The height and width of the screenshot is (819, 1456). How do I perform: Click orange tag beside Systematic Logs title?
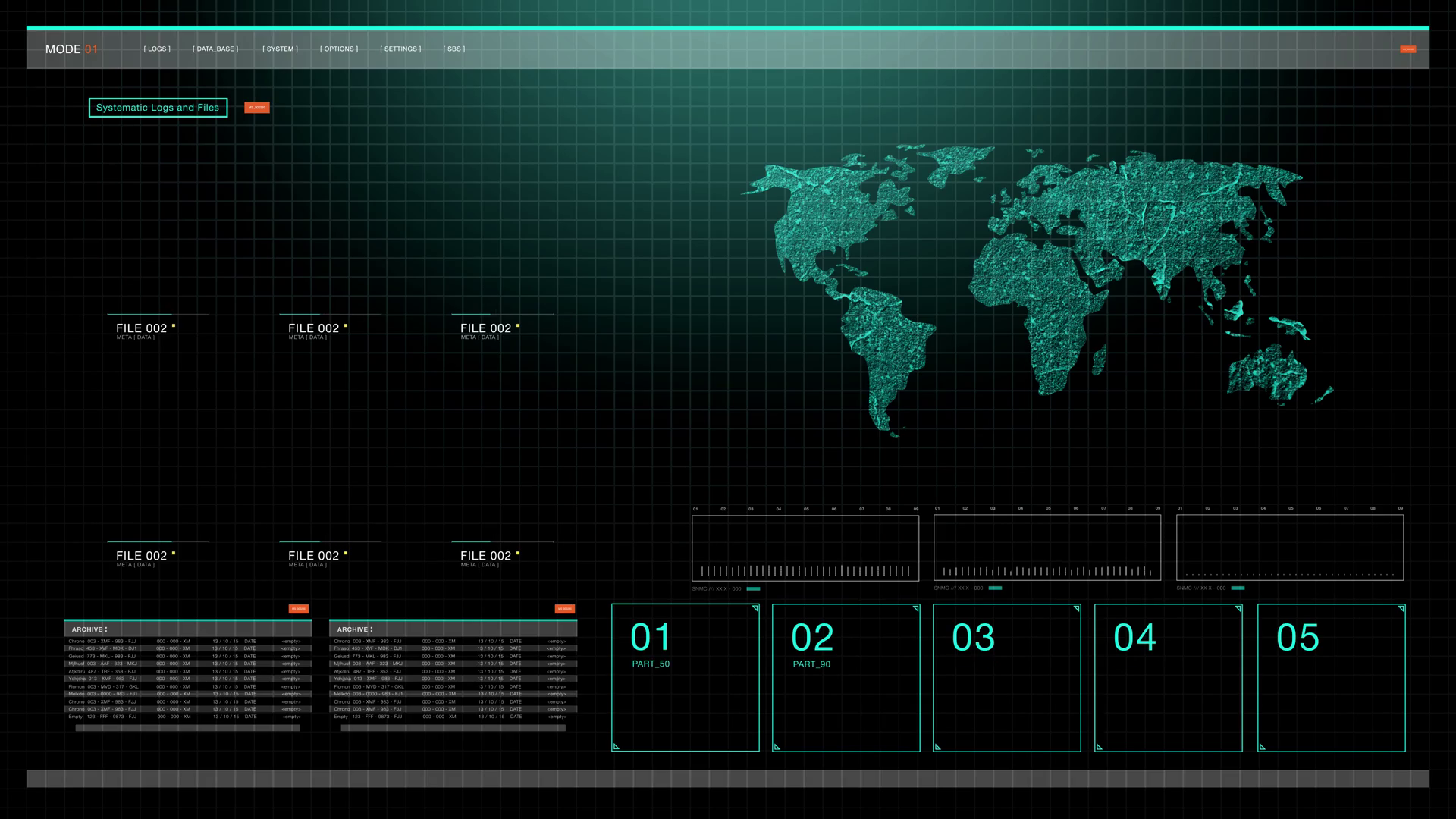tap(257, 108)
